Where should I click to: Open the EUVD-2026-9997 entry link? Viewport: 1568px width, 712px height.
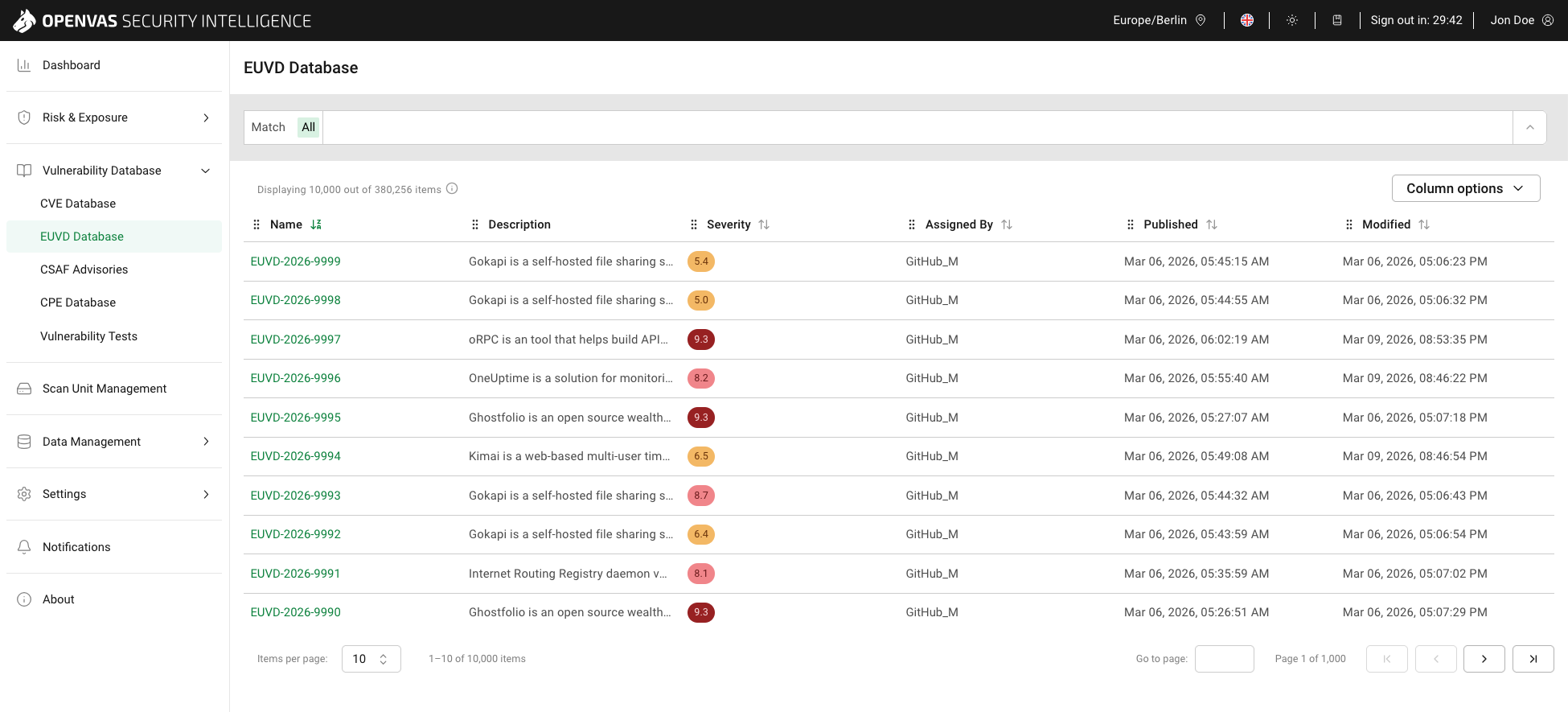coord(295,340)
